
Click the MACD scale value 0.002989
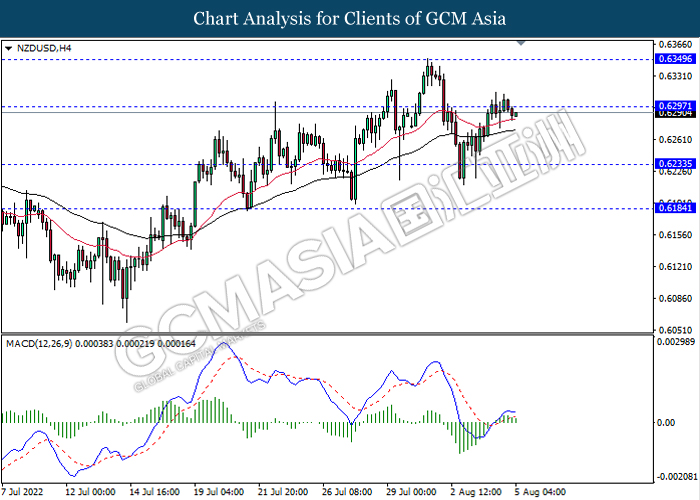tap(676, 342)
